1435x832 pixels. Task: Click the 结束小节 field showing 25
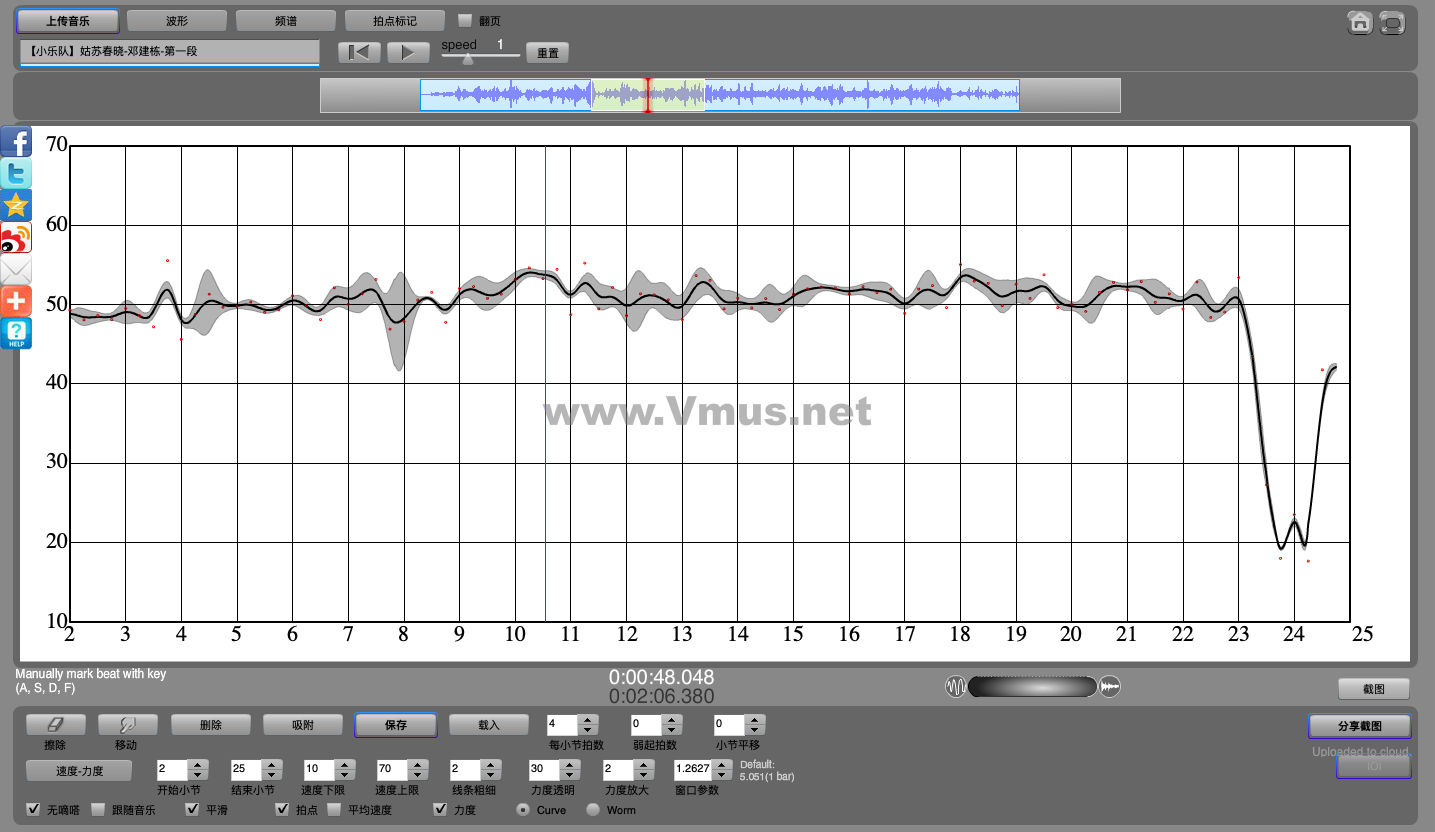coord(247,770)
